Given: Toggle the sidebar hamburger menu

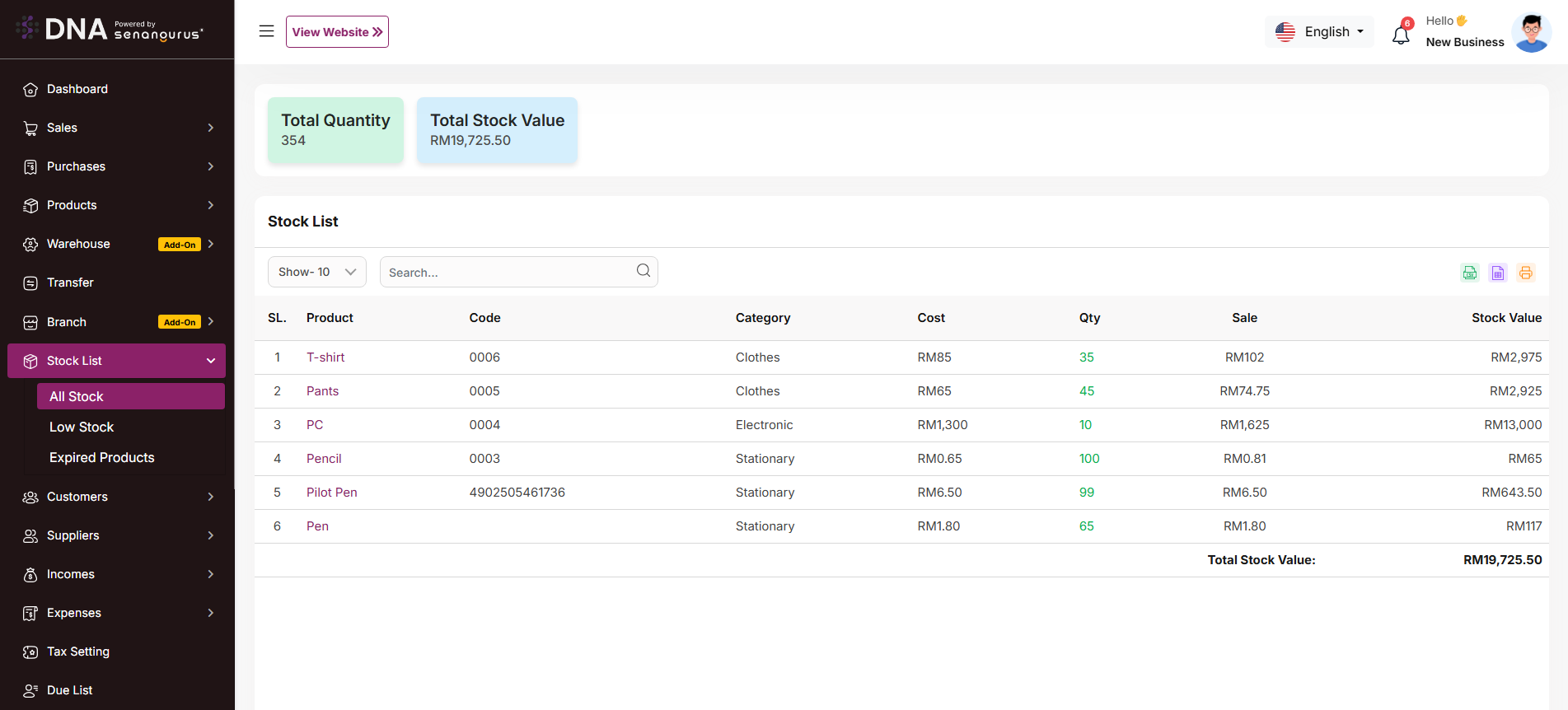Looking at the screenshot, I should (266, 31).
